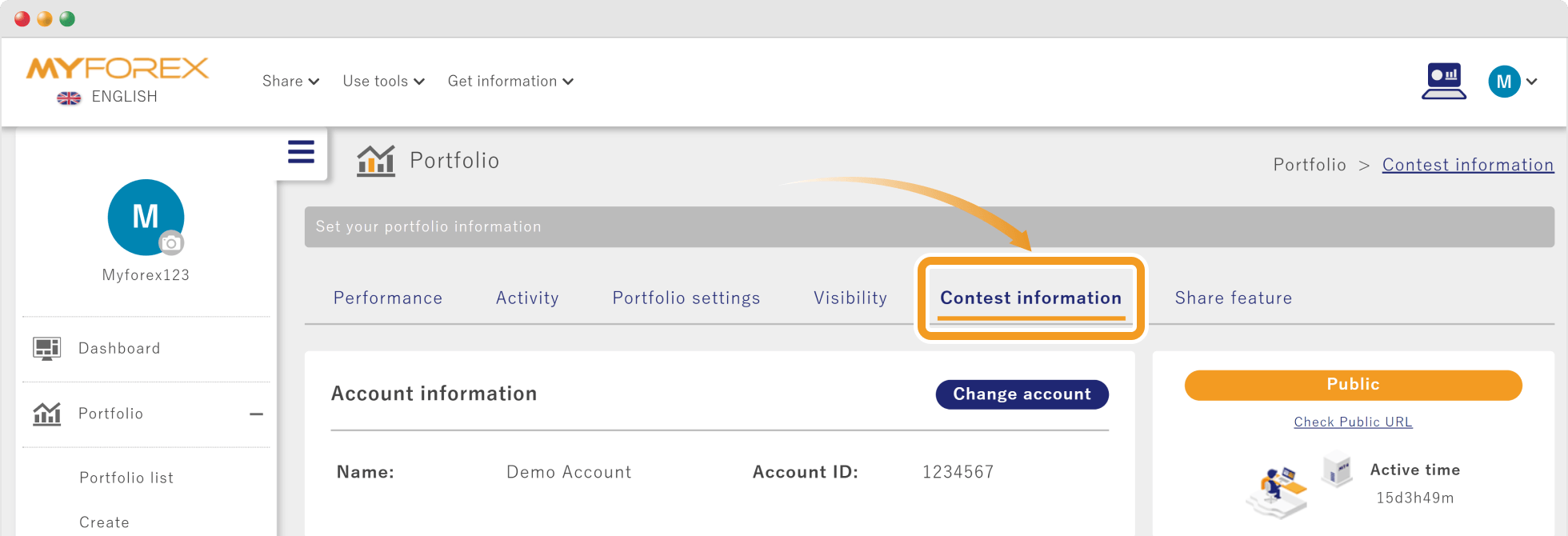This screenshot has height=536, width=1568.
Task: Toggle the hamburger sidebar menu
Action: pos(301,152)
